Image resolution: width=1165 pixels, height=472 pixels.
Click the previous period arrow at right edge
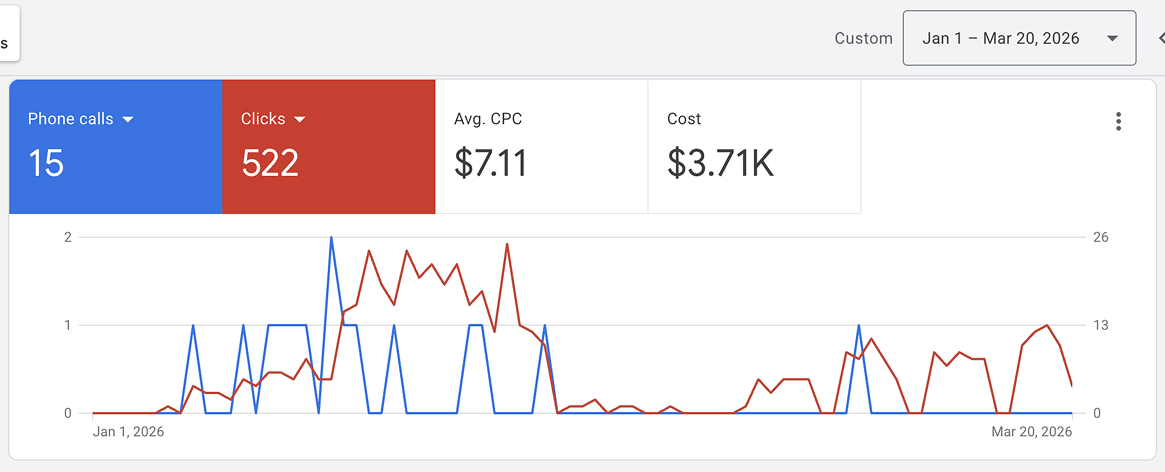1160,39
